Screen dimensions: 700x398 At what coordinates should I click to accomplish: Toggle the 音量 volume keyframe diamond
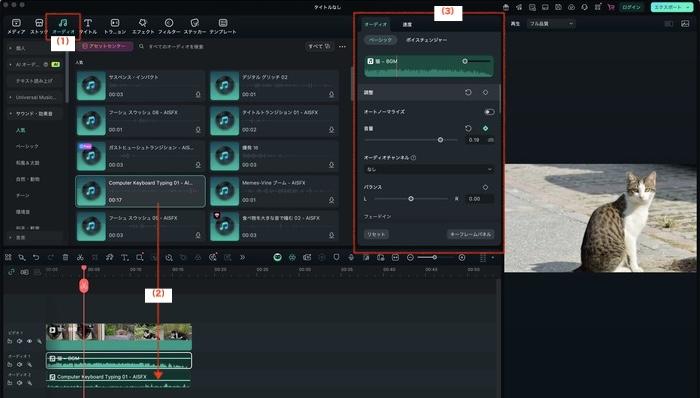[485, 129]
